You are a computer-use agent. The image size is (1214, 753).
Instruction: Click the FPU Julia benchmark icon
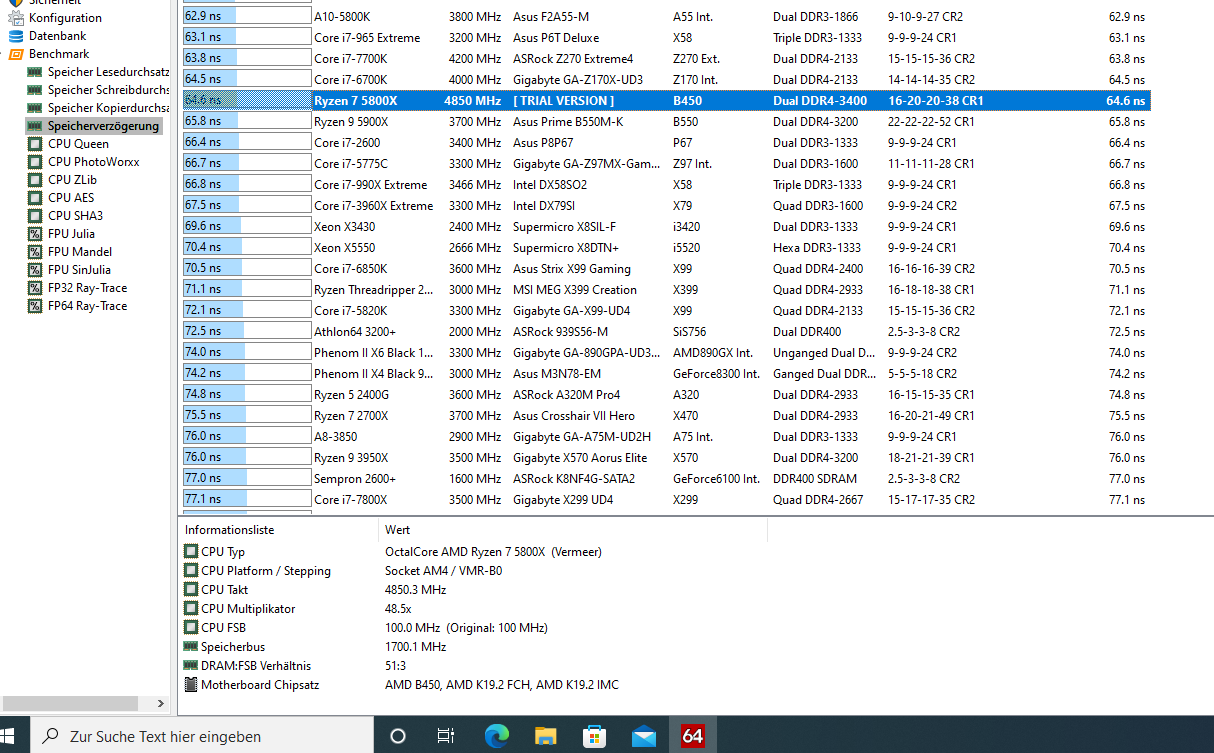(x=35, y=234)
